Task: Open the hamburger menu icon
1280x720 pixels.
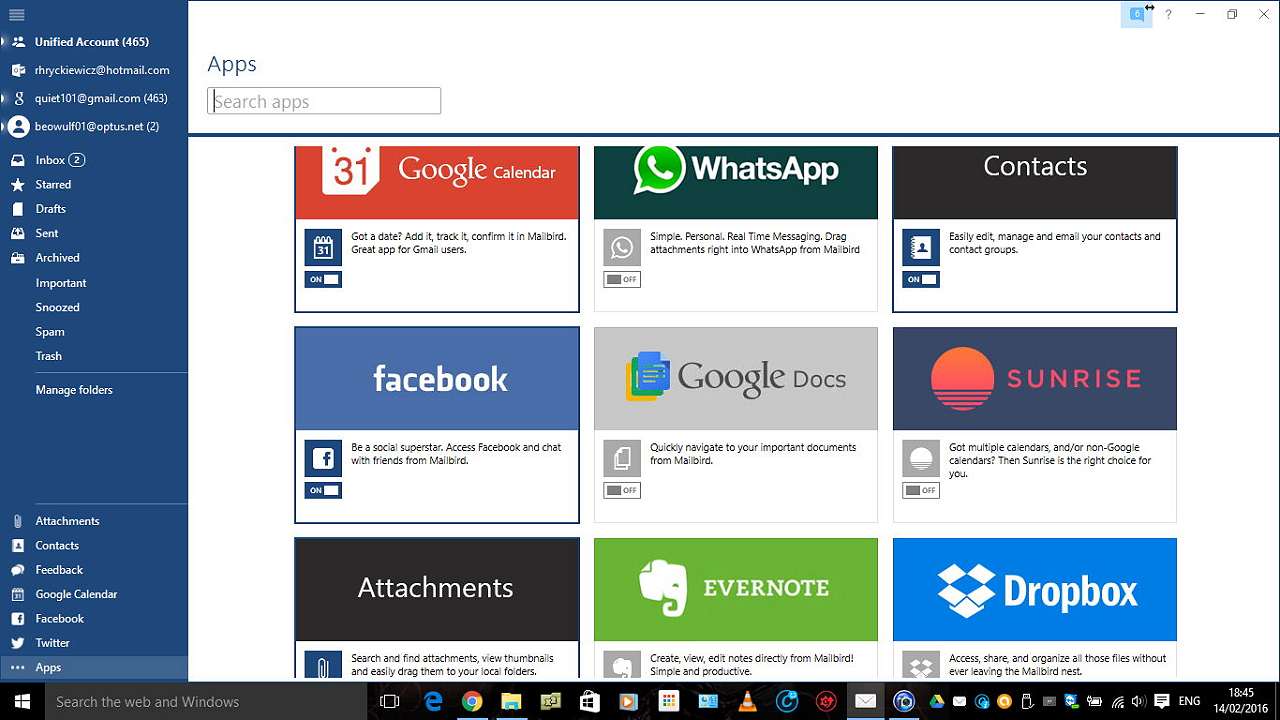Action: click(17, 15)
